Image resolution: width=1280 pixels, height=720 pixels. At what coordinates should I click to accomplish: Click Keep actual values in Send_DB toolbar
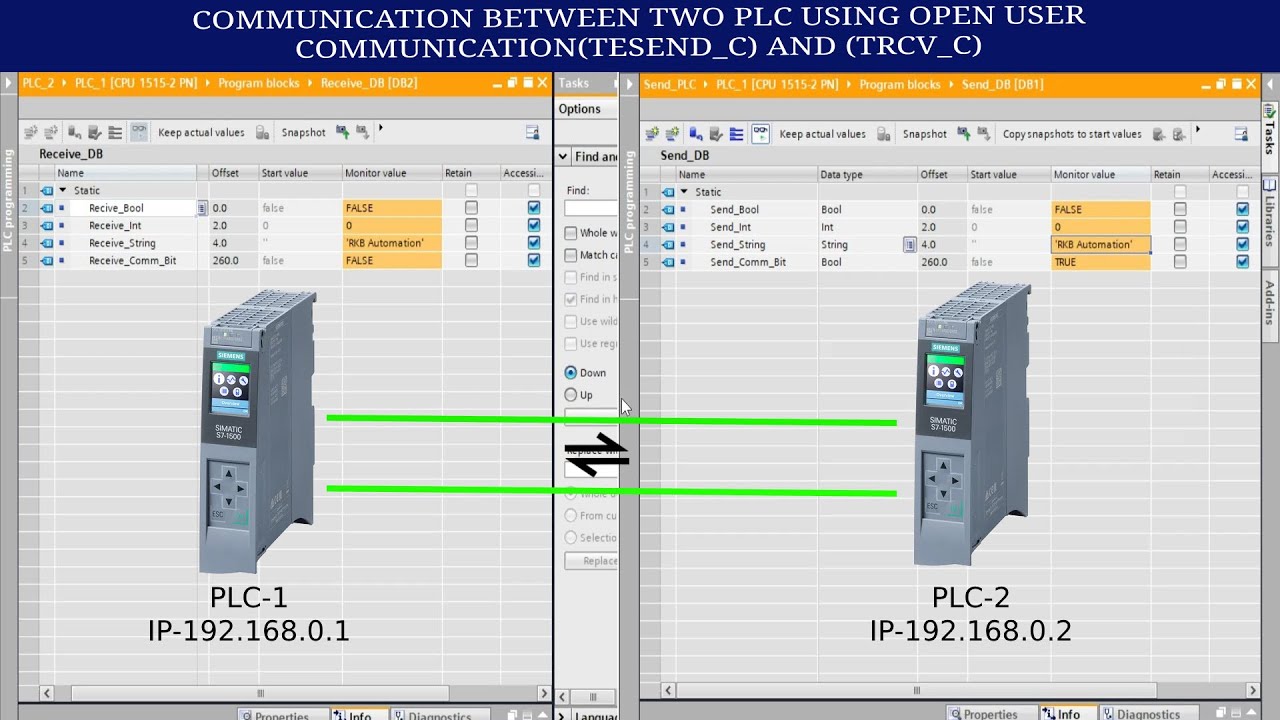tap(822, 134)
